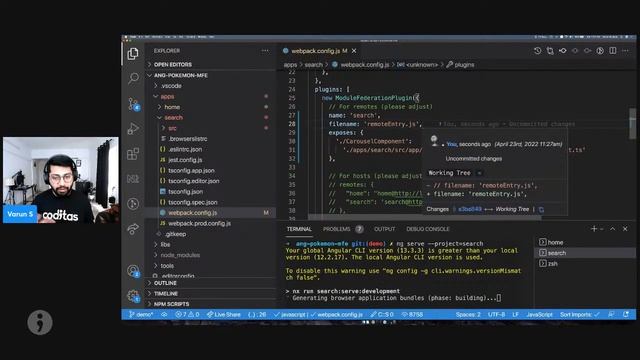Expand the tools folder
The height and width of the screenshot is (360, 640).
tap(211, 266)
